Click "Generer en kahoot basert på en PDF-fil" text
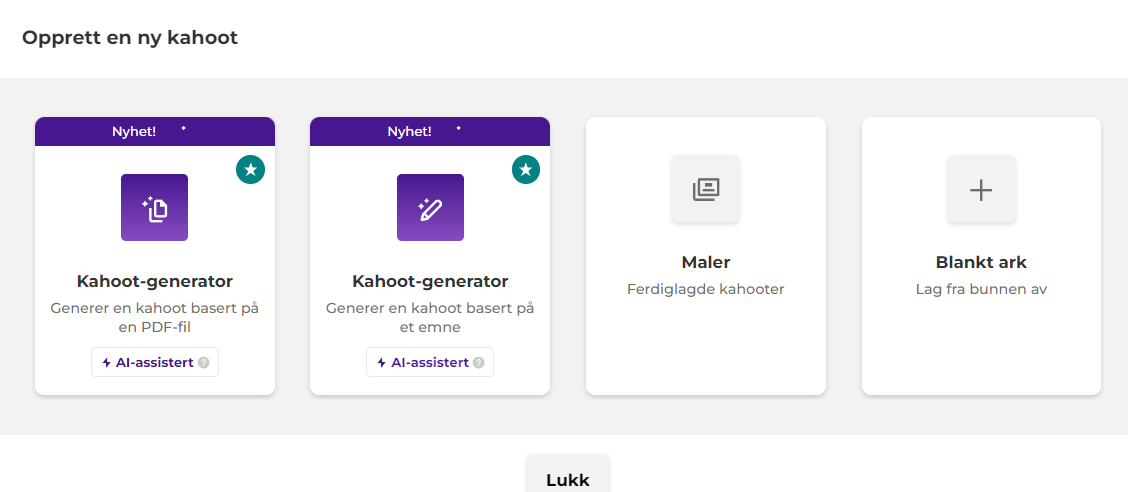The height and width of the screenshot is (492, 1128). 155,317
